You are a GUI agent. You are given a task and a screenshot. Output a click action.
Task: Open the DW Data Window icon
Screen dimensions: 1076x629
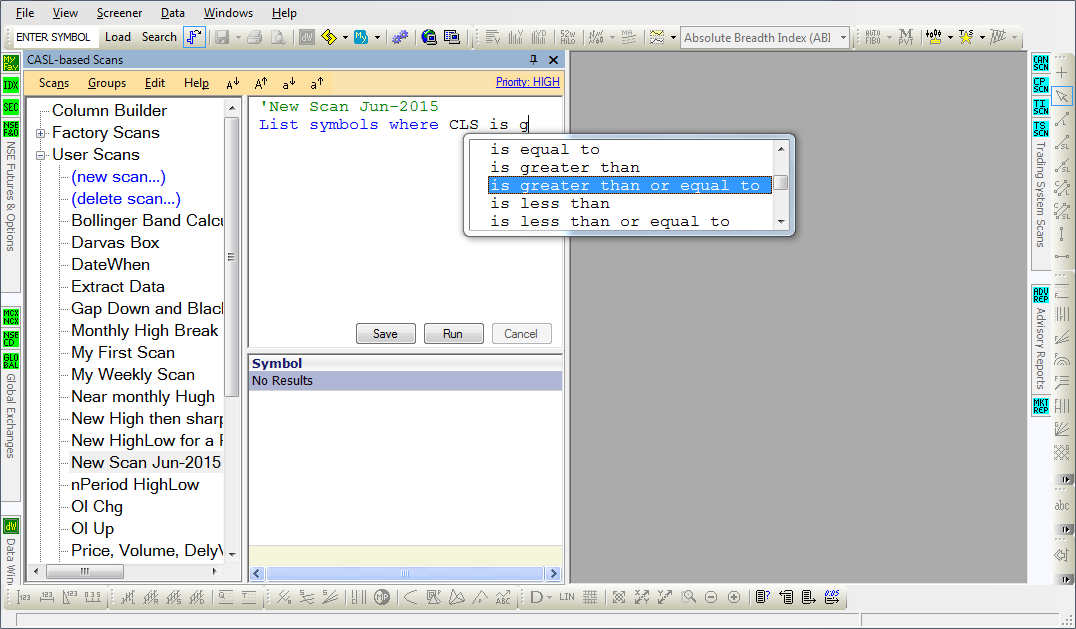10,526
